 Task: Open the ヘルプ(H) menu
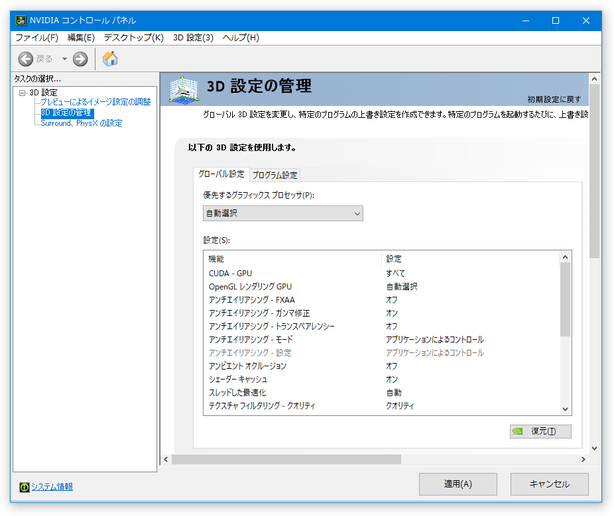[x=241, y=38]
